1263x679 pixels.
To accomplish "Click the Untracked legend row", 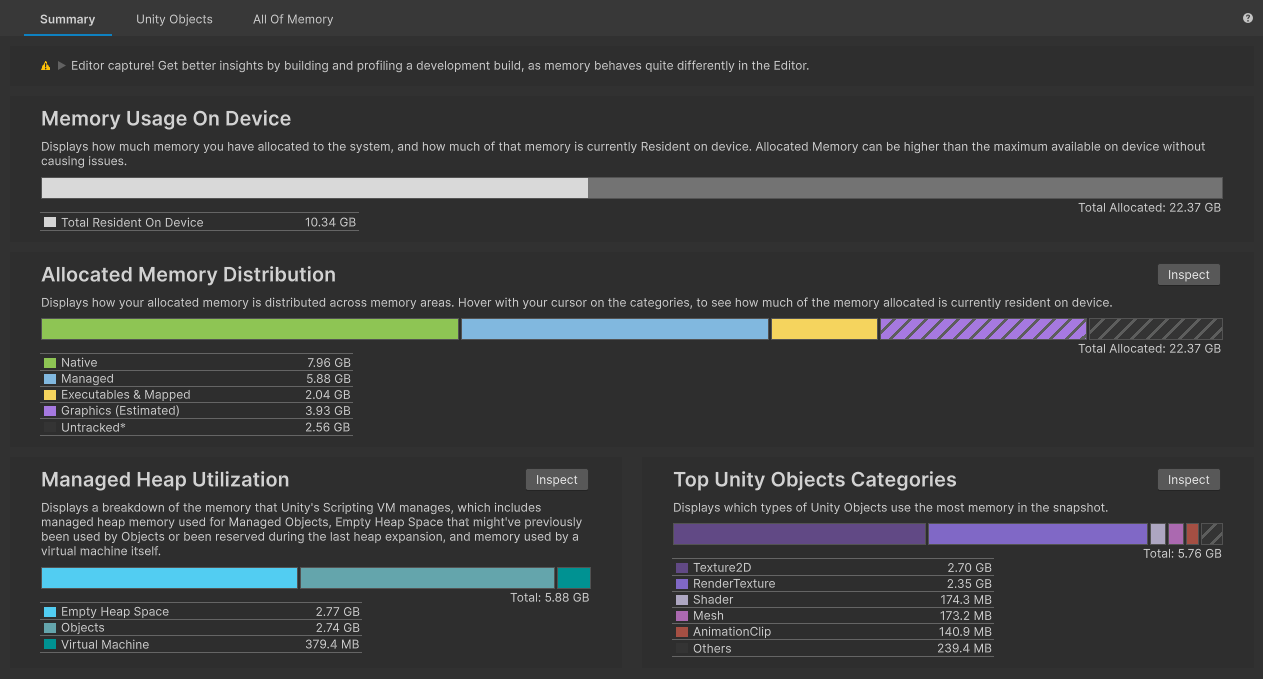I will [196, 428].
